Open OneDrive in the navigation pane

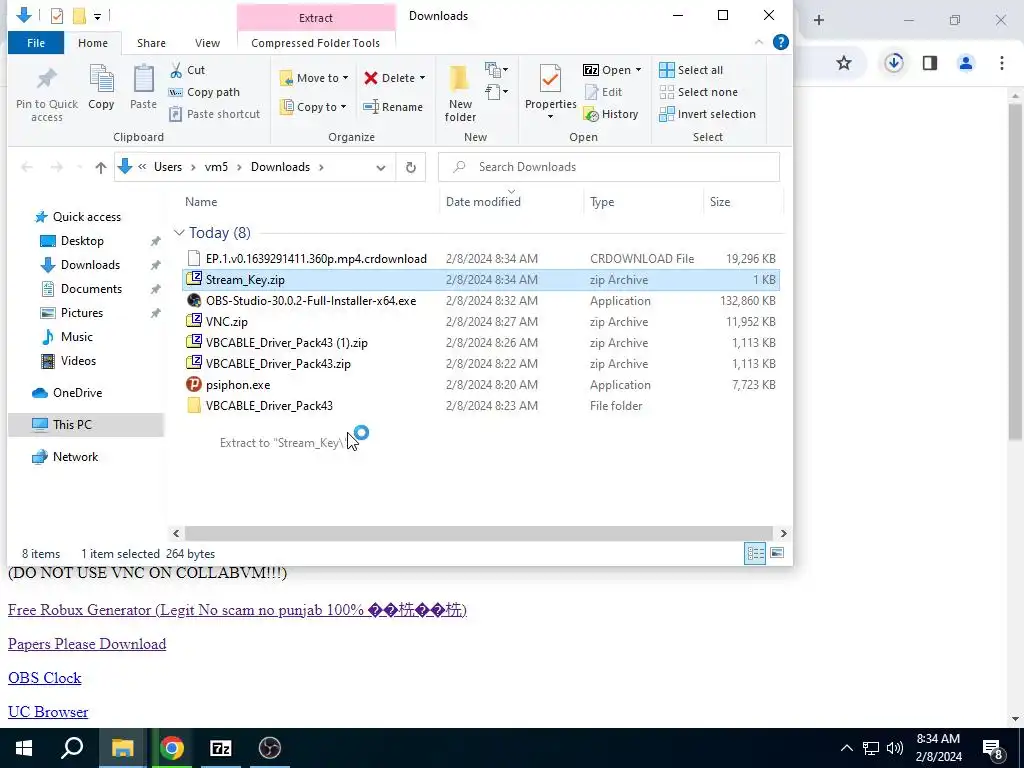coord(77,392)
